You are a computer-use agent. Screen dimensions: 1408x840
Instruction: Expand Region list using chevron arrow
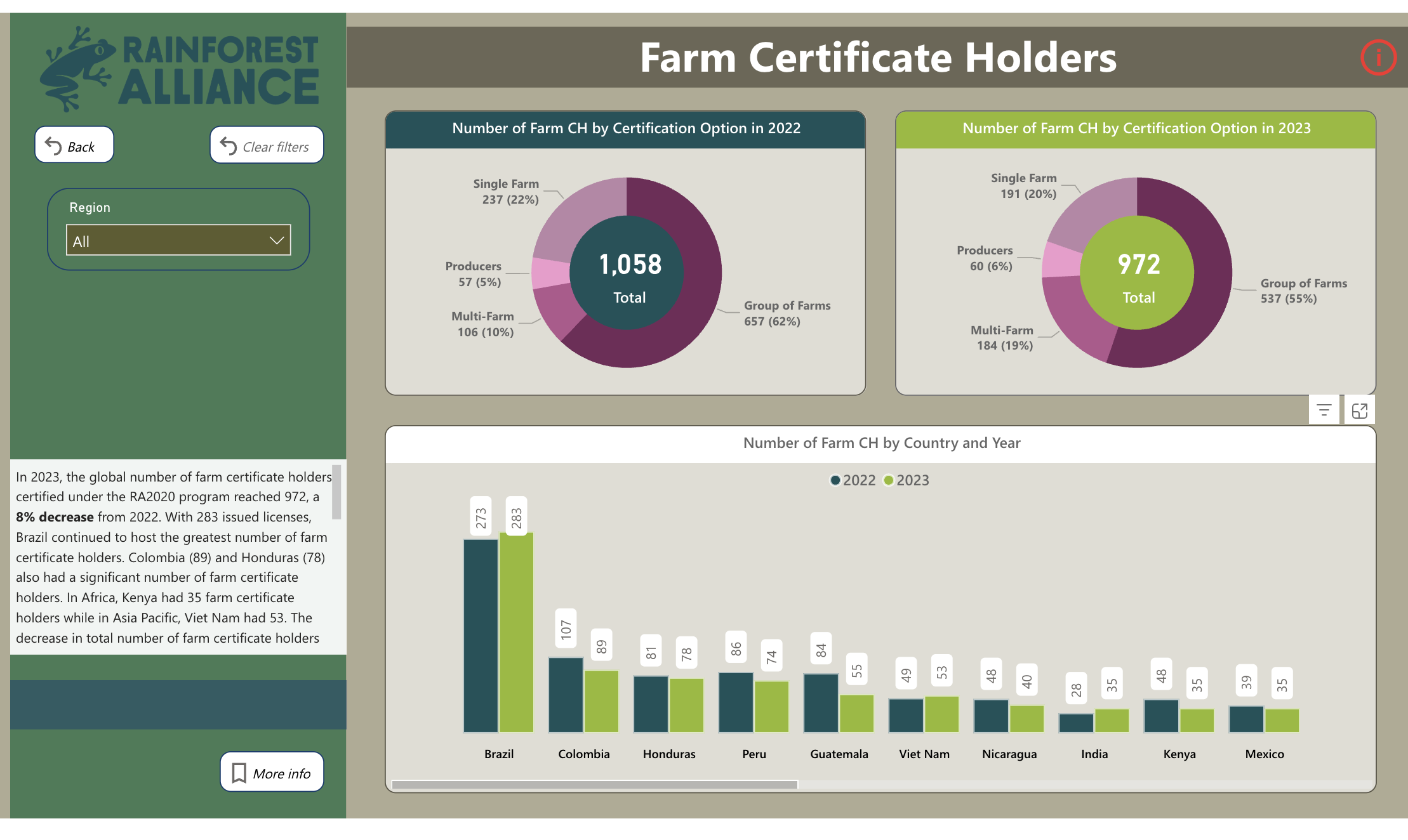(x=276, y=240)
